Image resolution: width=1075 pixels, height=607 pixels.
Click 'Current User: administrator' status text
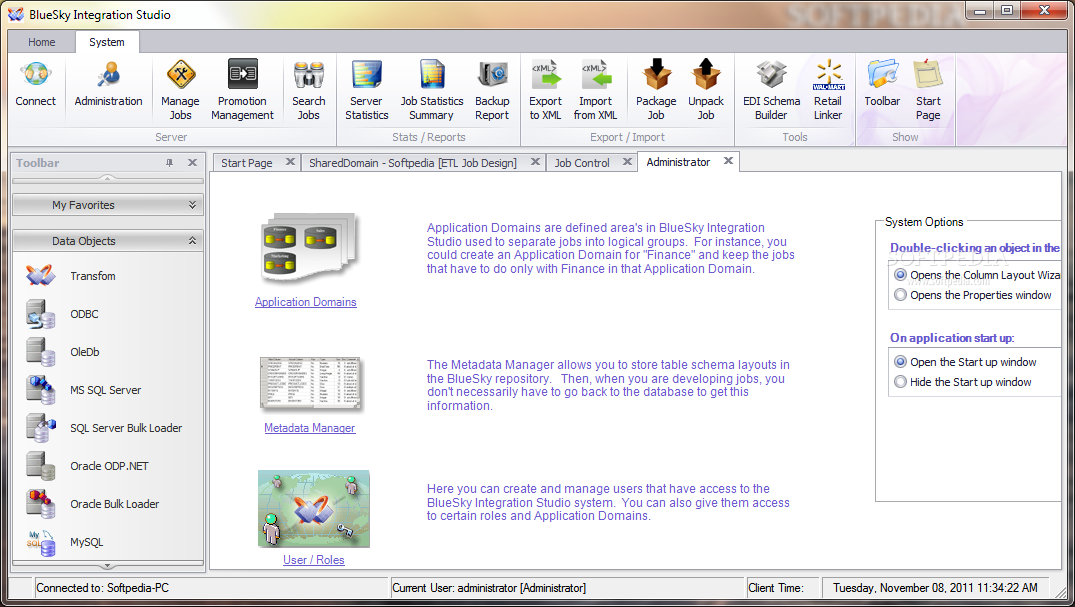tap(489, 588)
